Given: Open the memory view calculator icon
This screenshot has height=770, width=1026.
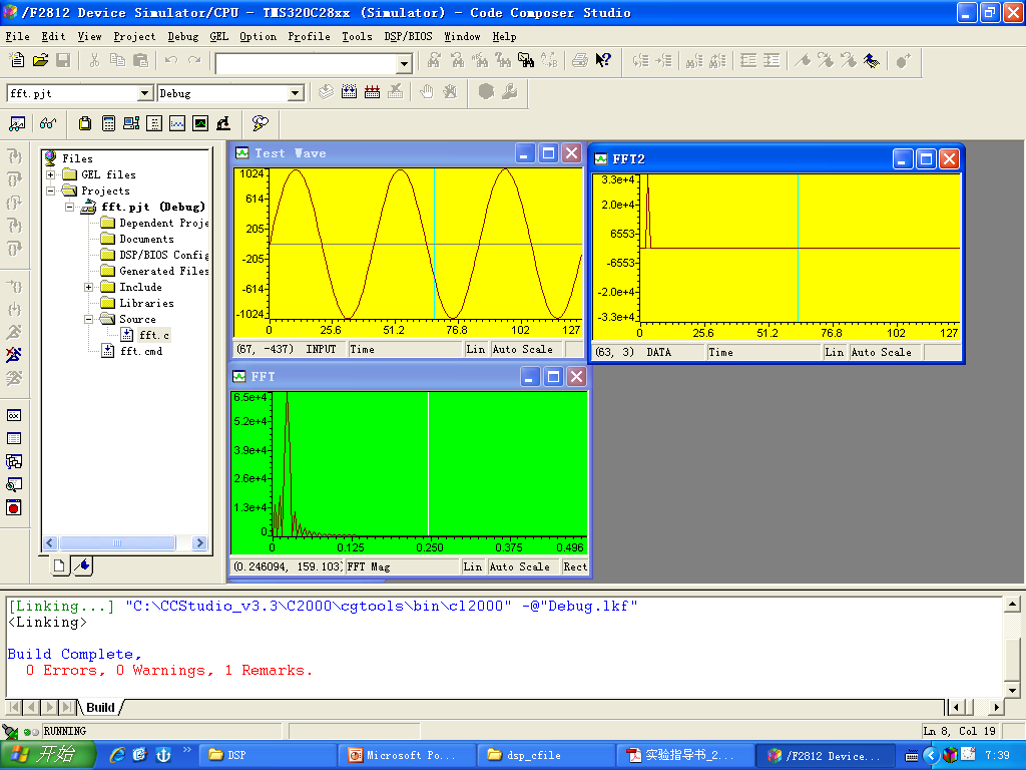Looking at the screenshot, I should [x=109, y=123].
